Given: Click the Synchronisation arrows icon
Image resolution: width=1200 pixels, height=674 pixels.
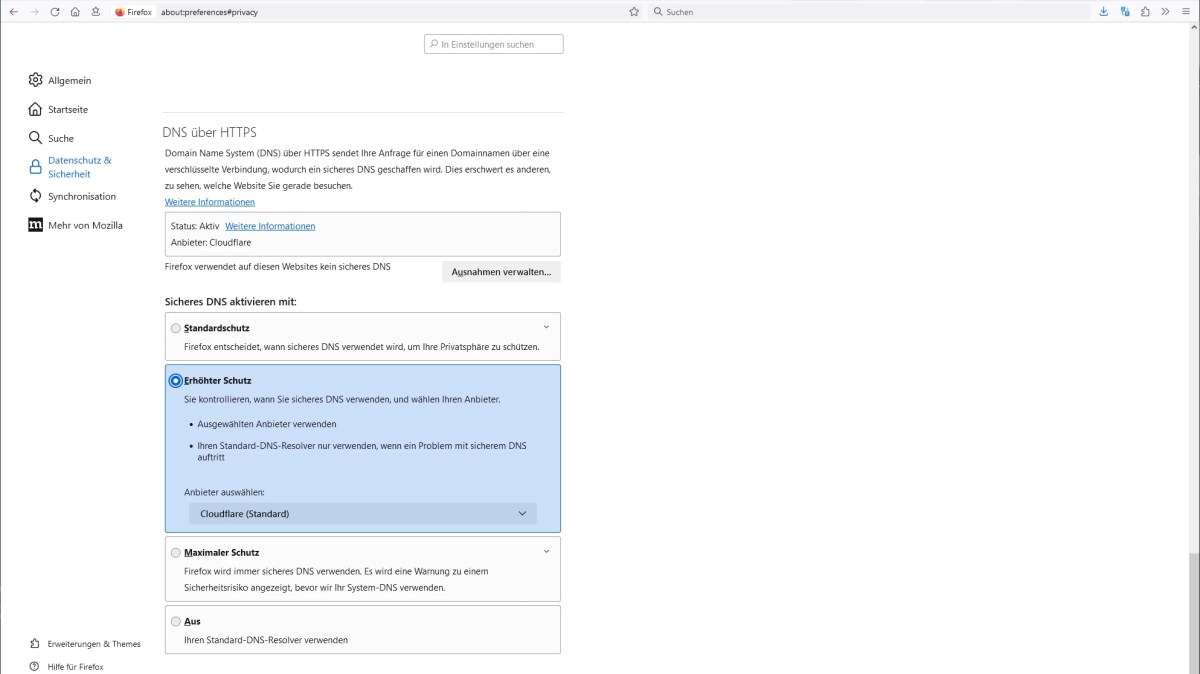Looking at the screenshot, I should coord(36,196).
